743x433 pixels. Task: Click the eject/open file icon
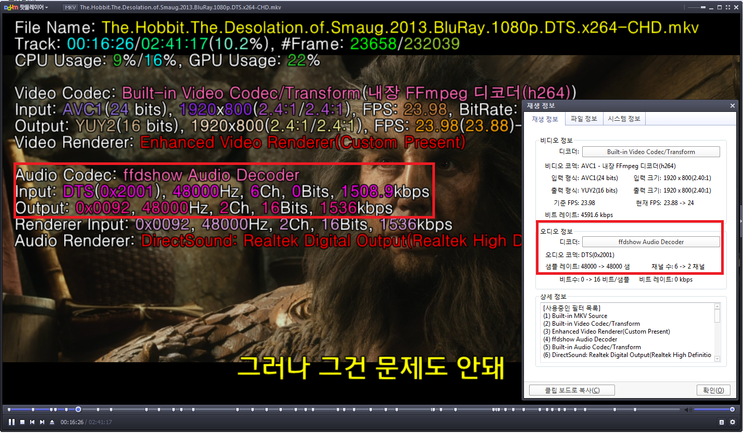(52, 422)
